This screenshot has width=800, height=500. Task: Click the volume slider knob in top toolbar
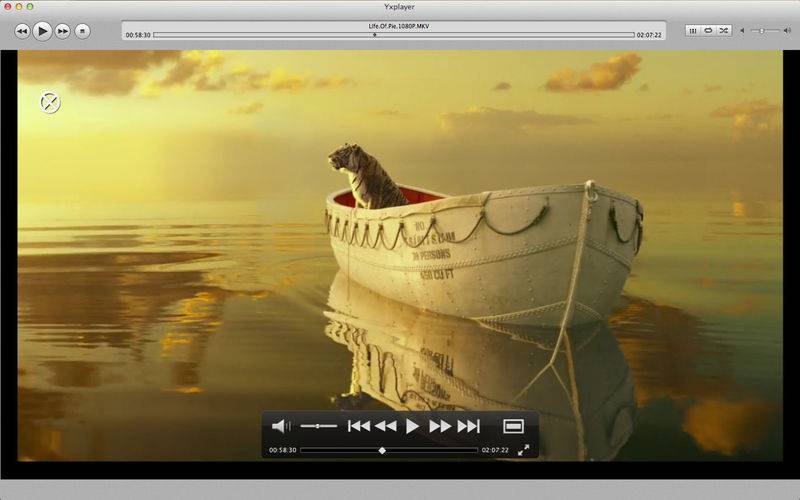[762, 31]
